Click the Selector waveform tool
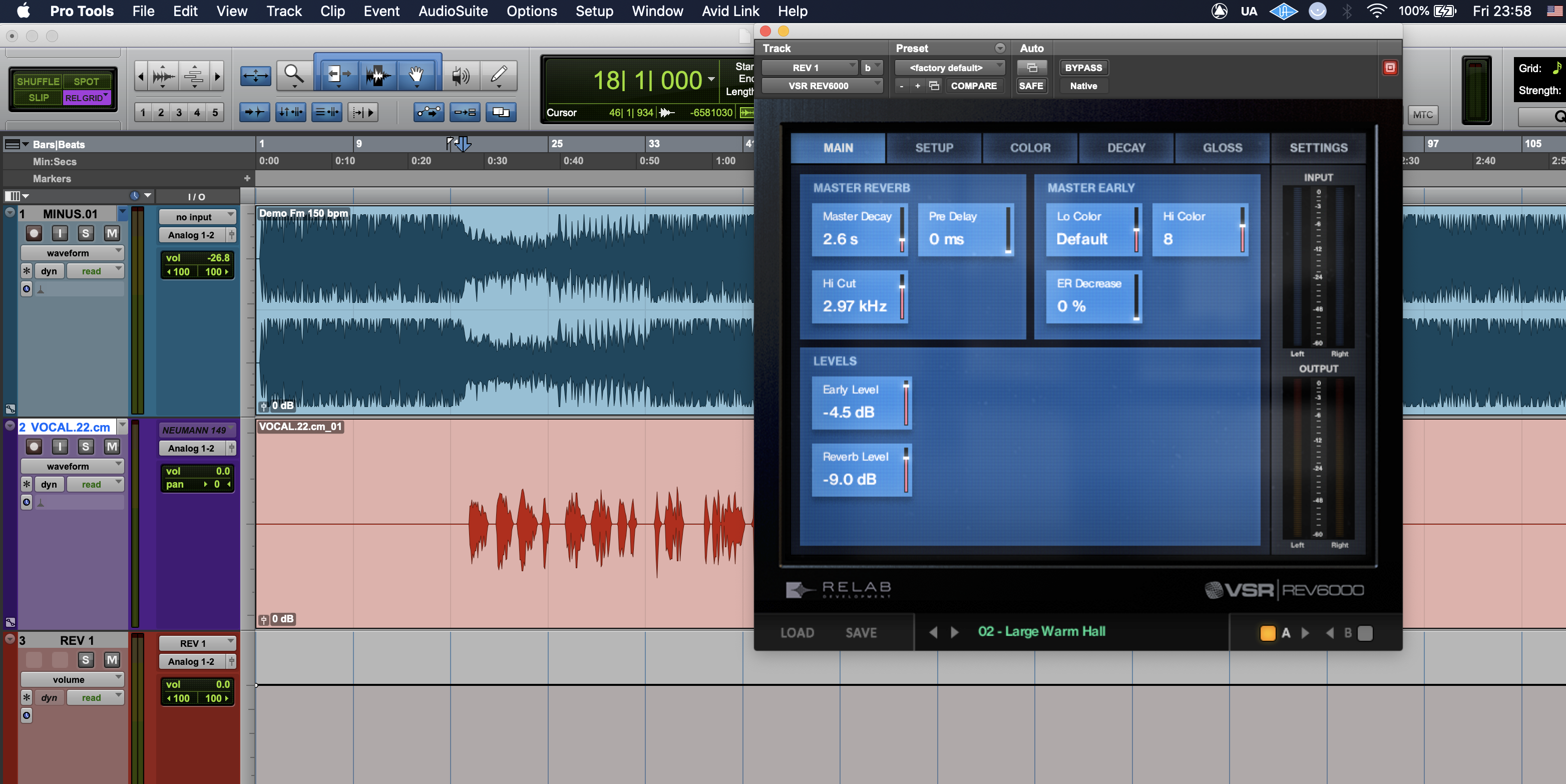 point(377,76)
